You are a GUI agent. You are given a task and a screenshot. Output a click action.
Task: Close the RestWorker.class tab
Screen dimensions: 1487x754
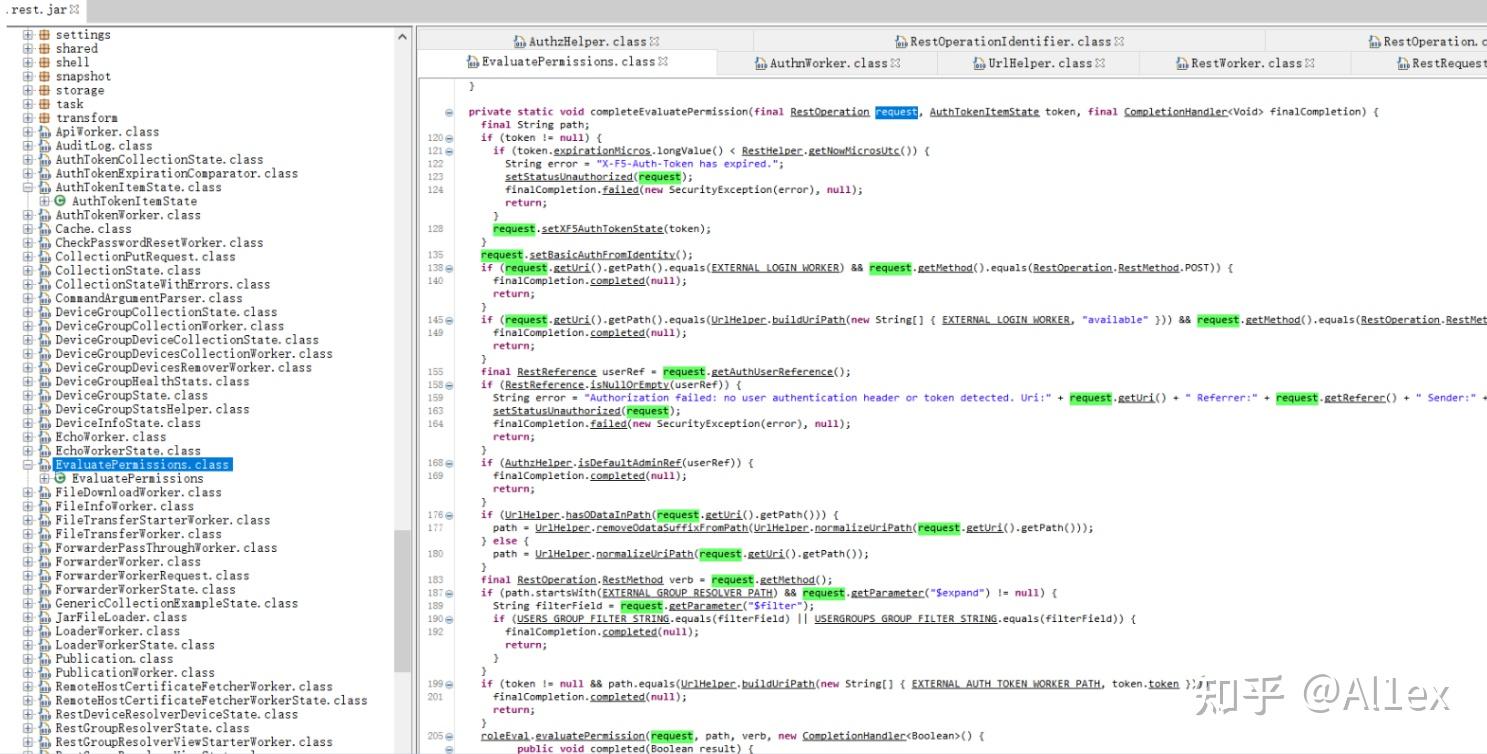pyautogui.click(x=1310, y=63)
